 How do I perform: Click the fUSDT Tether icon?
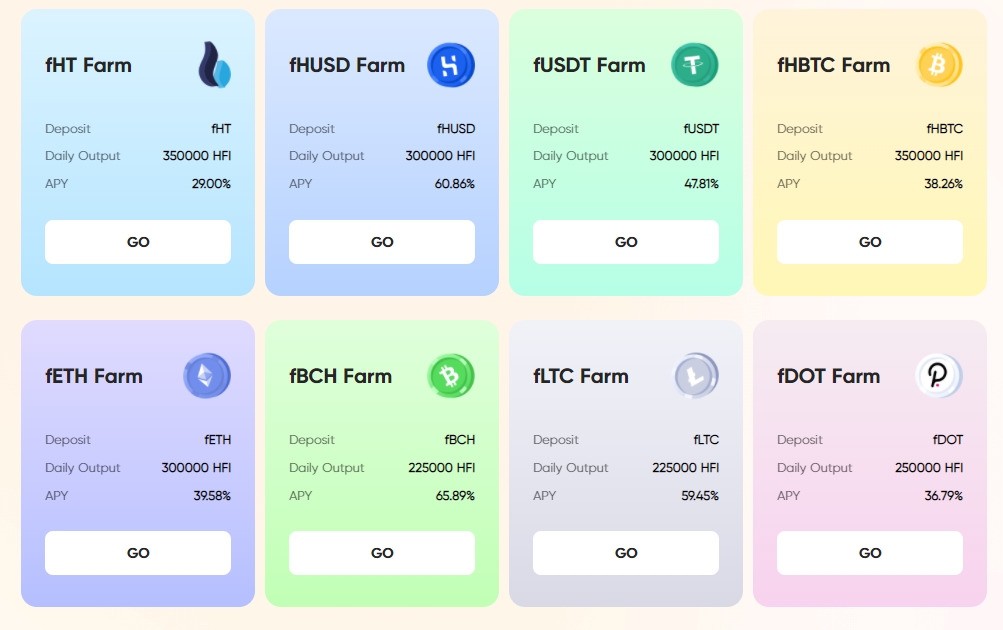pyautogui.click(x=694, y=66)
